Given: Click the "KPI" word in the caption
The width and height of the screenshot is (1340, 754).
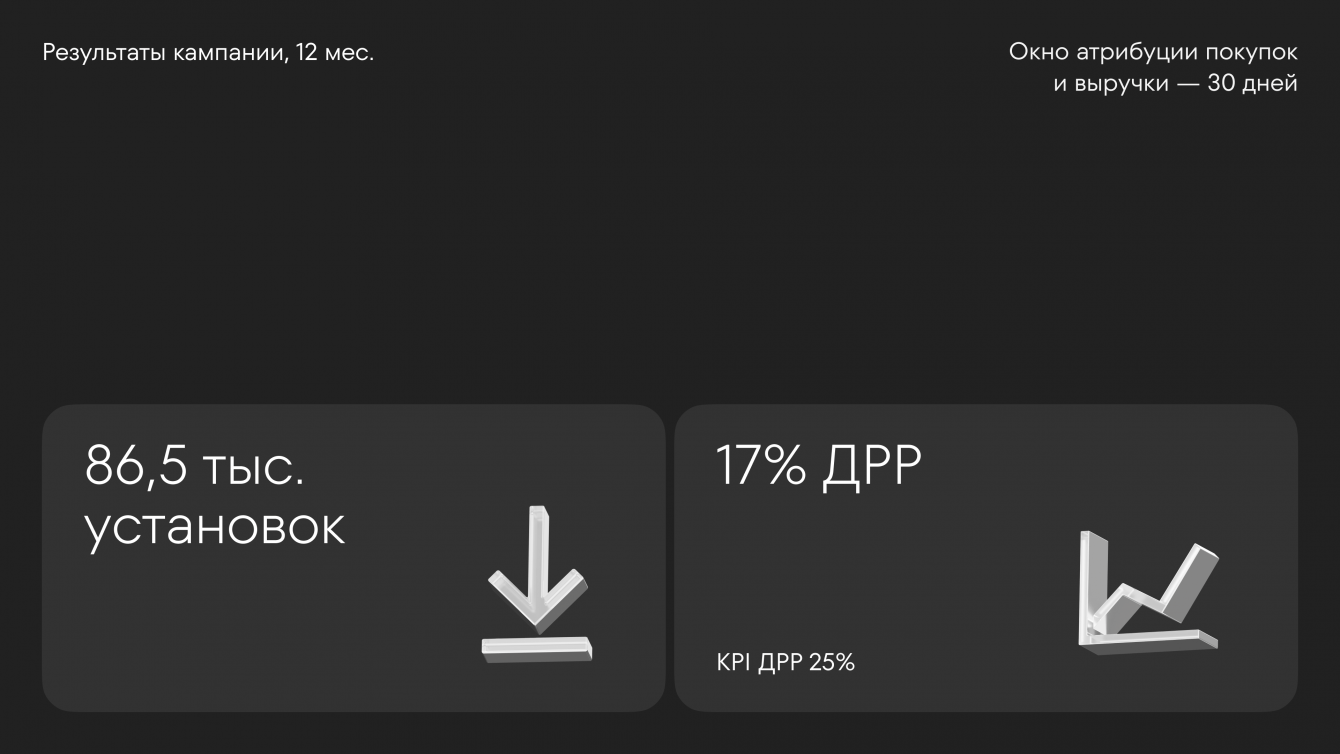Looking at the screenshot, I should tap(733, 662).
